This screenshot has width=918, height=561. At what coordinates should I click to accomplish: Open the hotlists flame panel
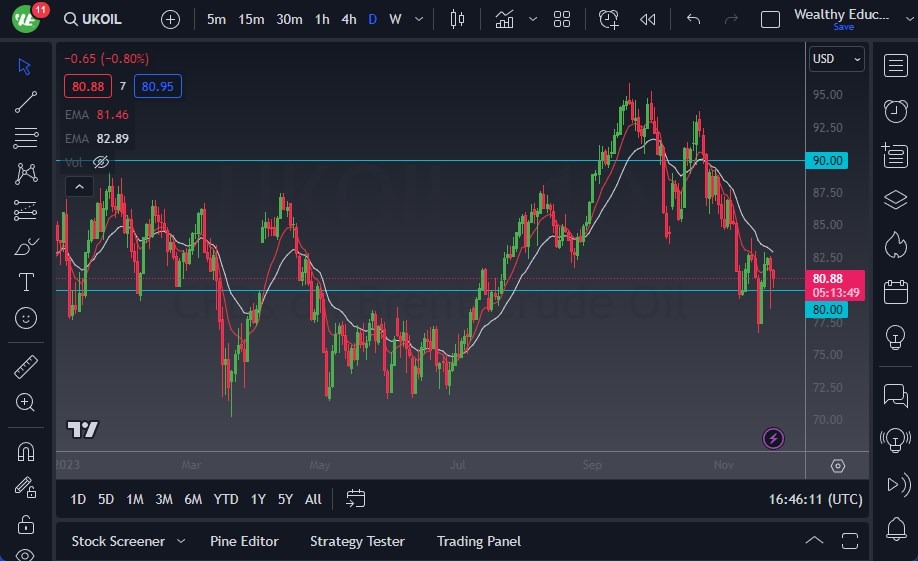[x=895, y=245]
